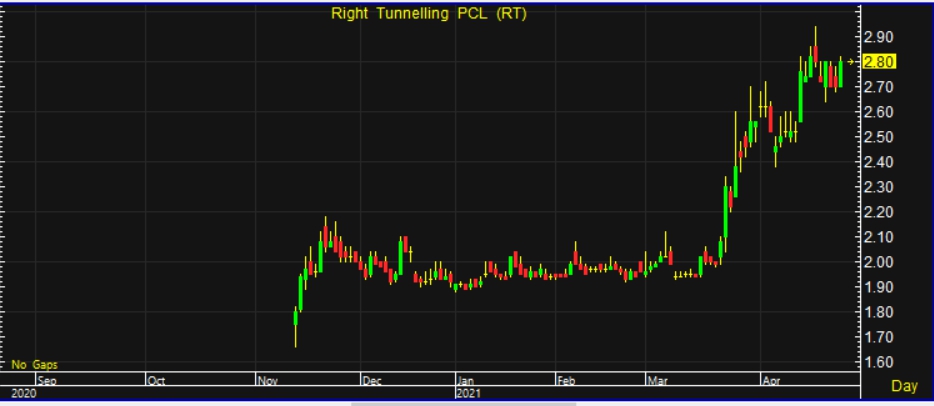Image resolution: width=934 pixels, height=406 pixels.
Task: Select the Dec label on time axis
Action: pos(372,381)
